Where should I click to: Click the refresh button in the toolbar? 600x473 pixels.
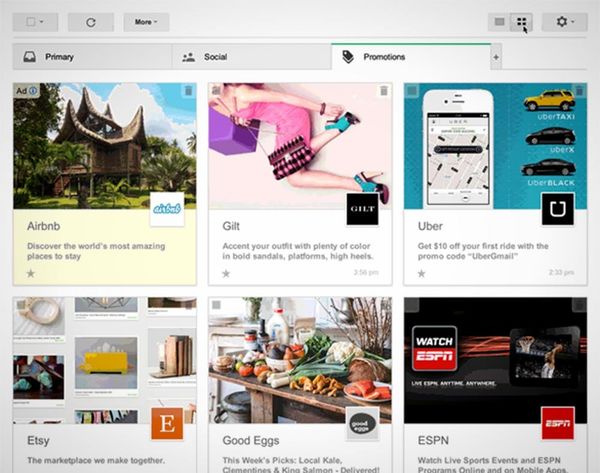[91, 21]
